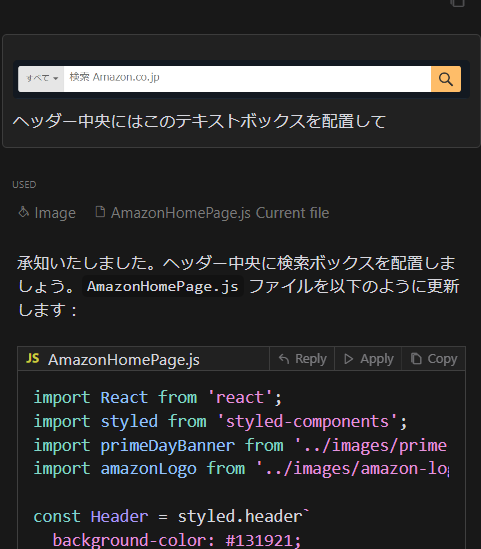
Task: Click the paint bucket icon next to Image
Action: coord(24,212)
